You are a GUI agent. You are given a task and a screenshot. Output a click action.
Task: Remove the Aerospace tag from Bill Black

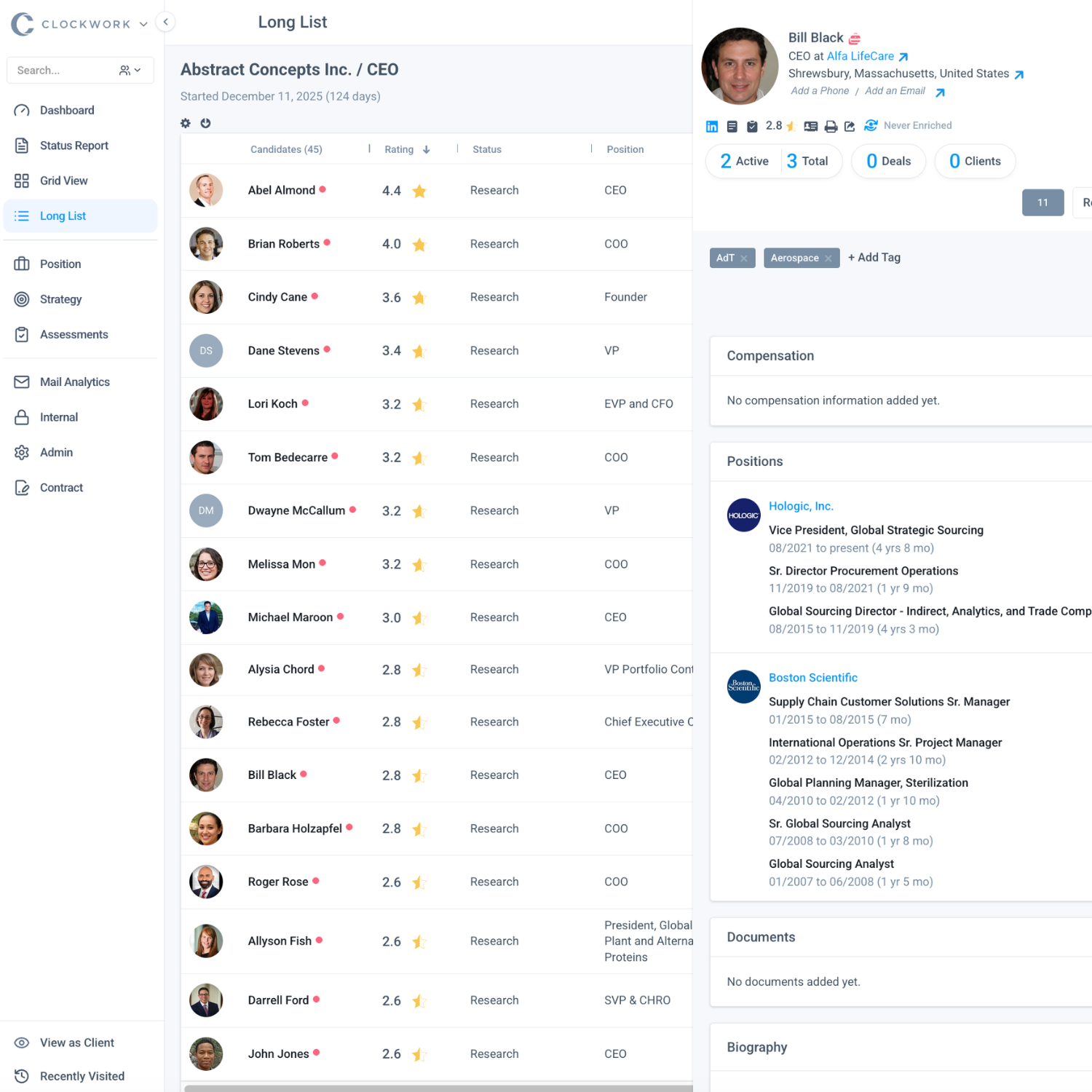click(828, 258)
